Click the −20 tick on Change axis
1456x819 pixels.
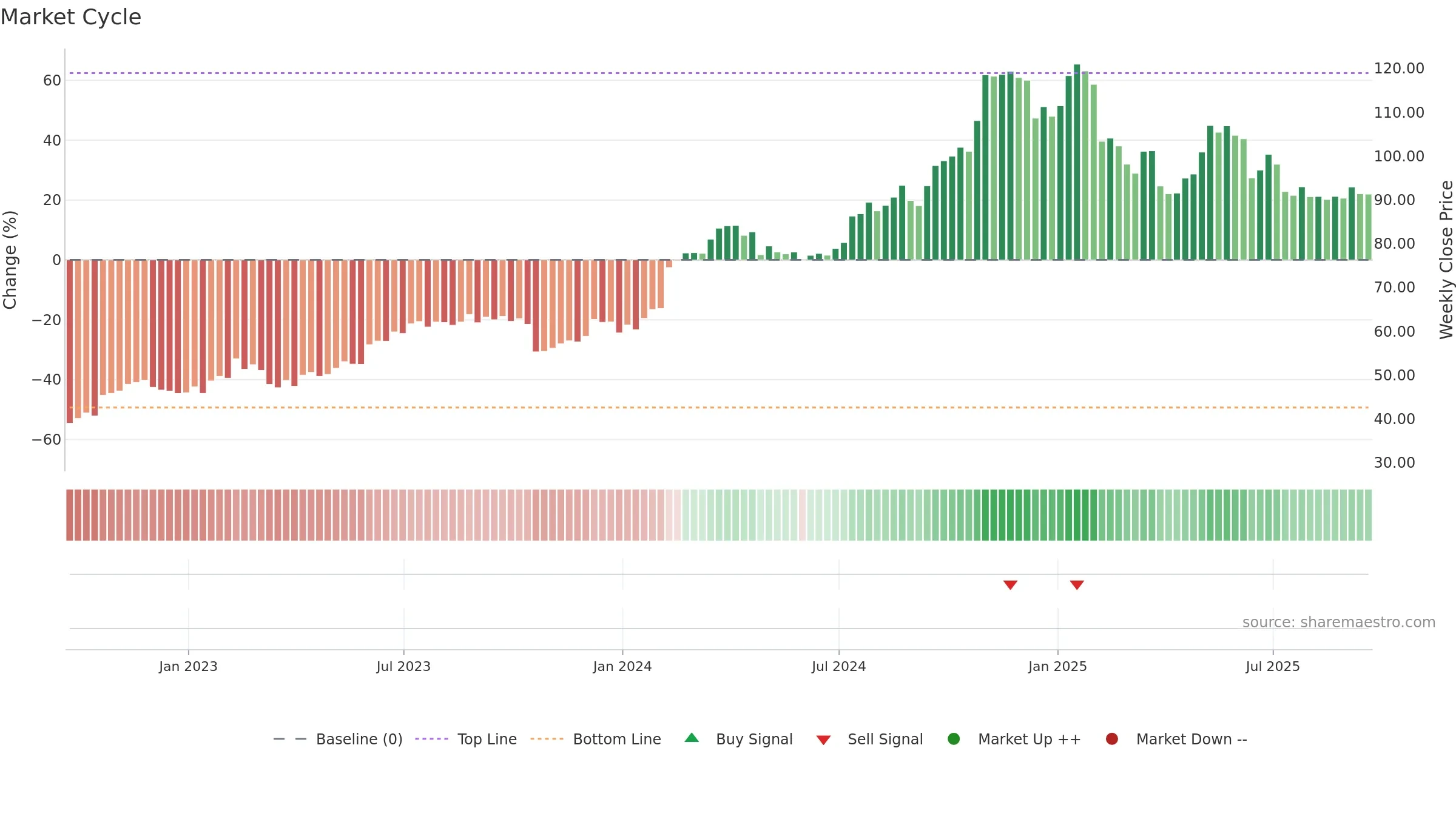pyautogui.click(x=47, y=320)
